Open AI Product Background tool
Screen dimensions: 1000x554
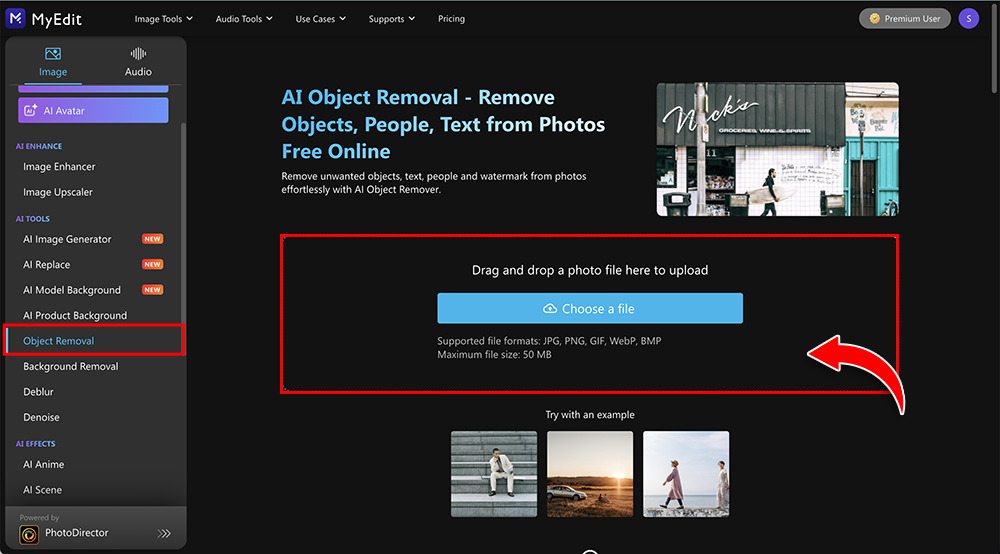click(75, 316)
